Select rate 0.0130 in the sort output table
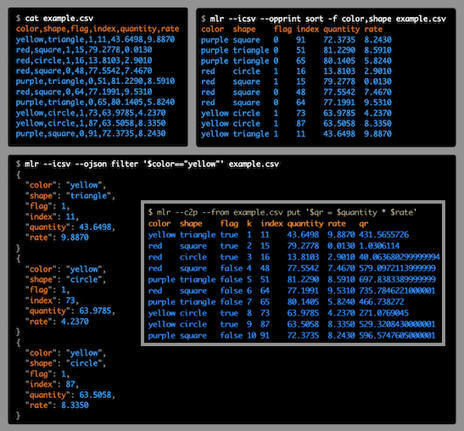Screen dimensions: 464x431 tap(378, 82)
